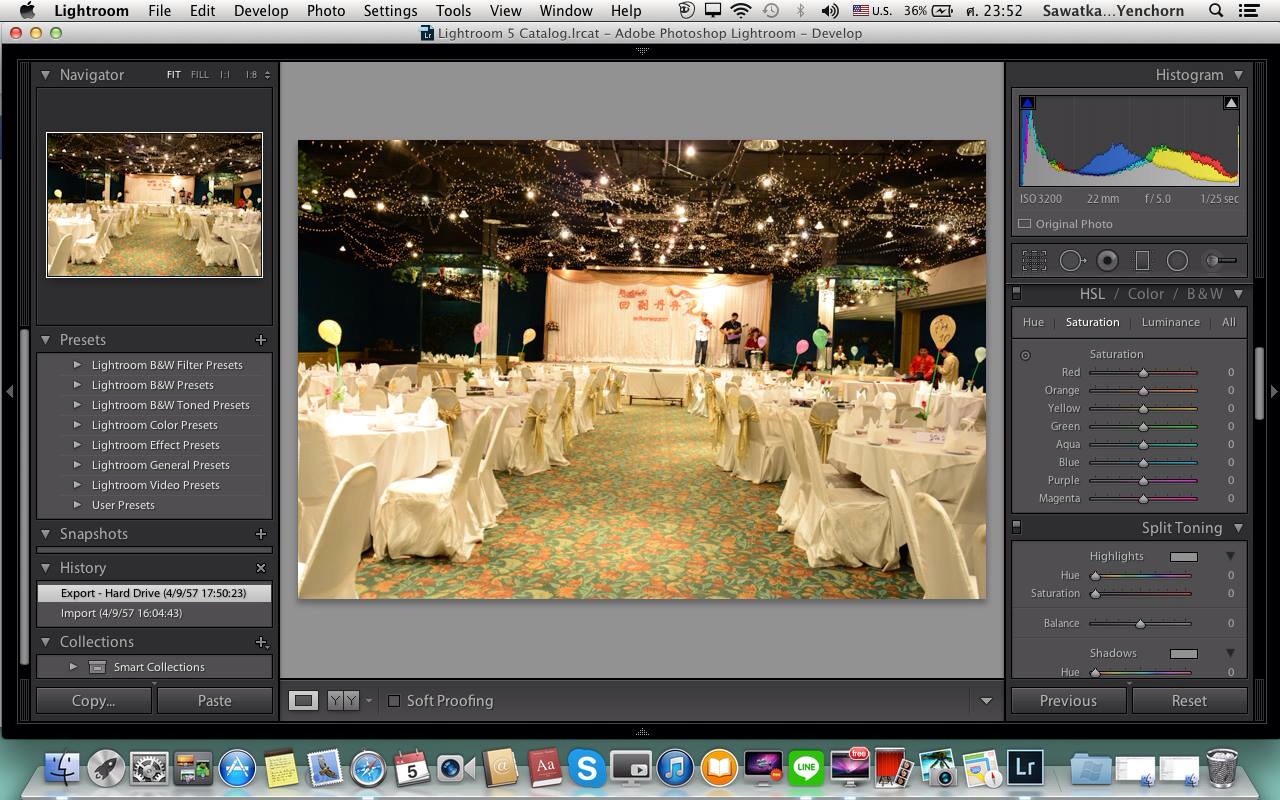Adjust the Red saturation slider
This screenshot has height=800, width=1280.
1143,372
